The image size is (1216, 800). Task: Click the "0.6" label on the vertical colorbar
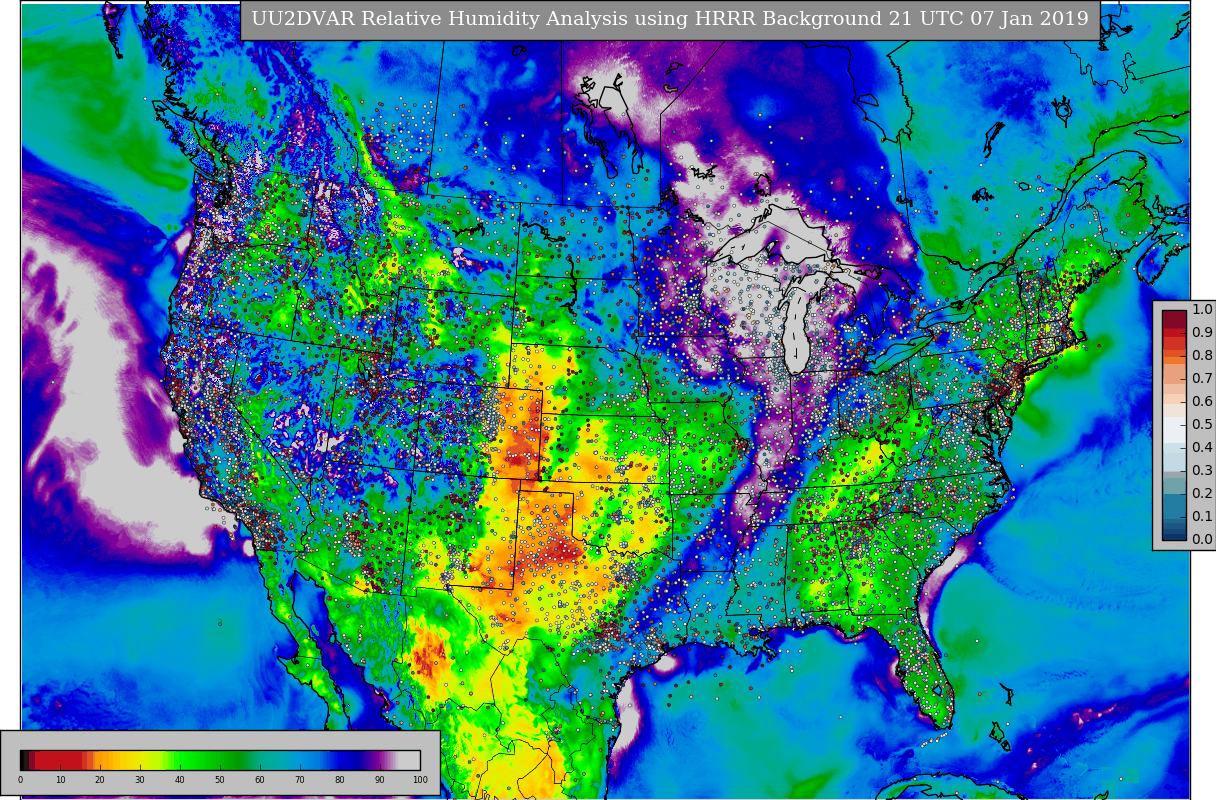pos(1202,402)
